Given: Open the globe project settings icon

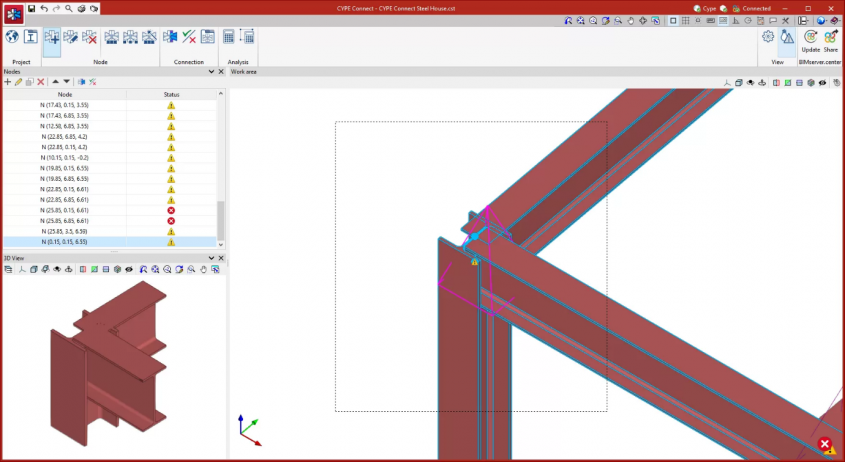Looking at the screenshot, I should coord(12,37).
